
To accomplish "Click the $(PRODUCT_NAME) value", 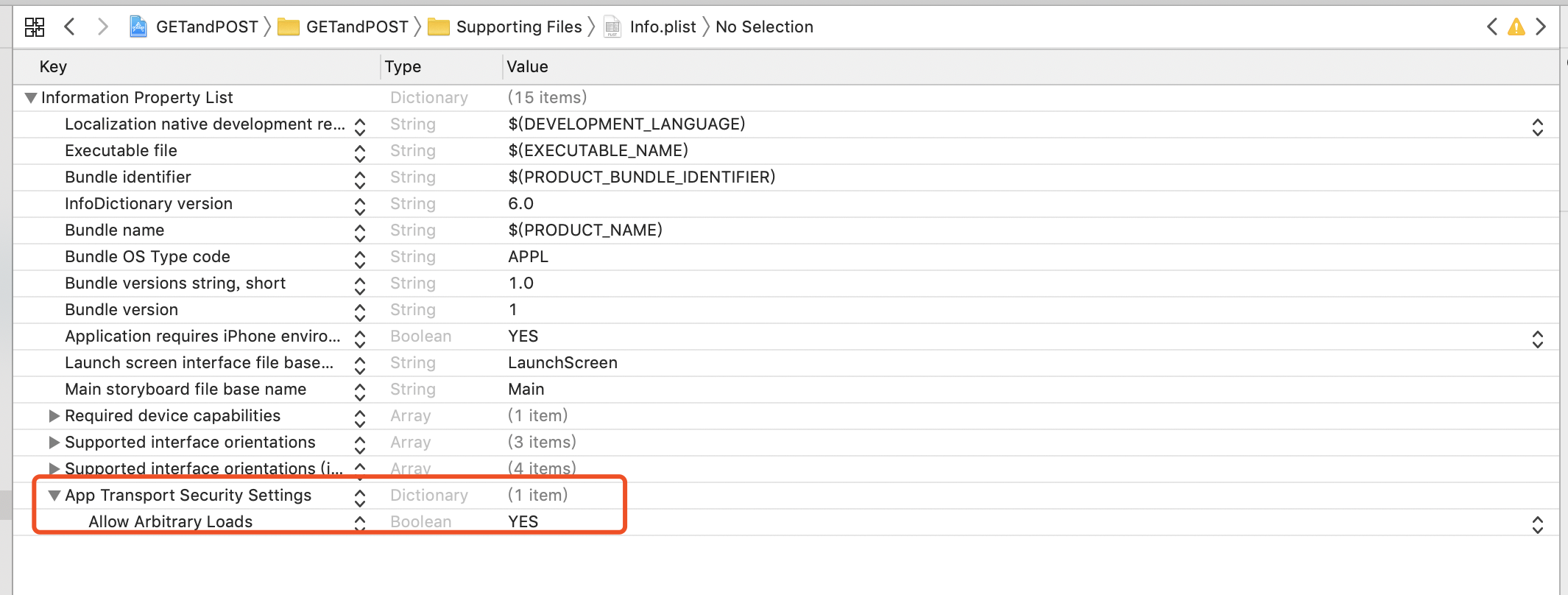I will (x=585, y=230).
